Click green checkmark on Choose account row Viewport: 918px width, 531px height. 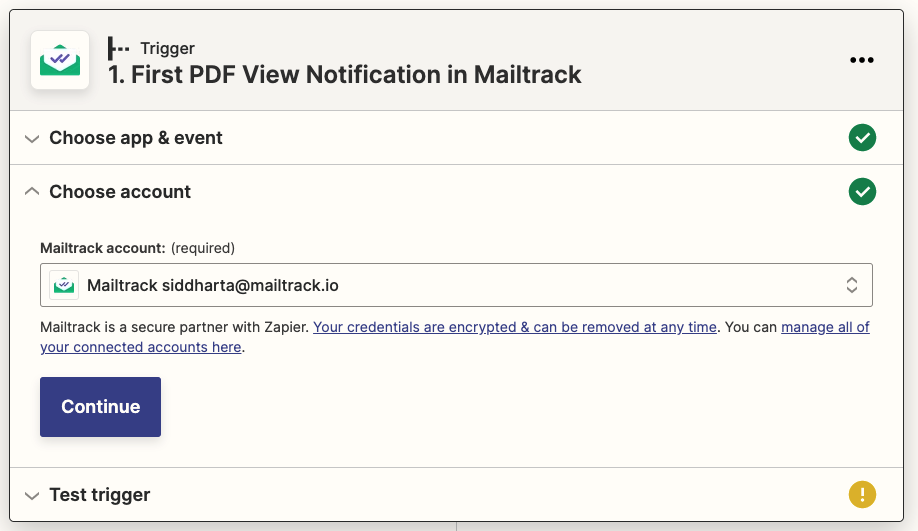pos(862,191)
